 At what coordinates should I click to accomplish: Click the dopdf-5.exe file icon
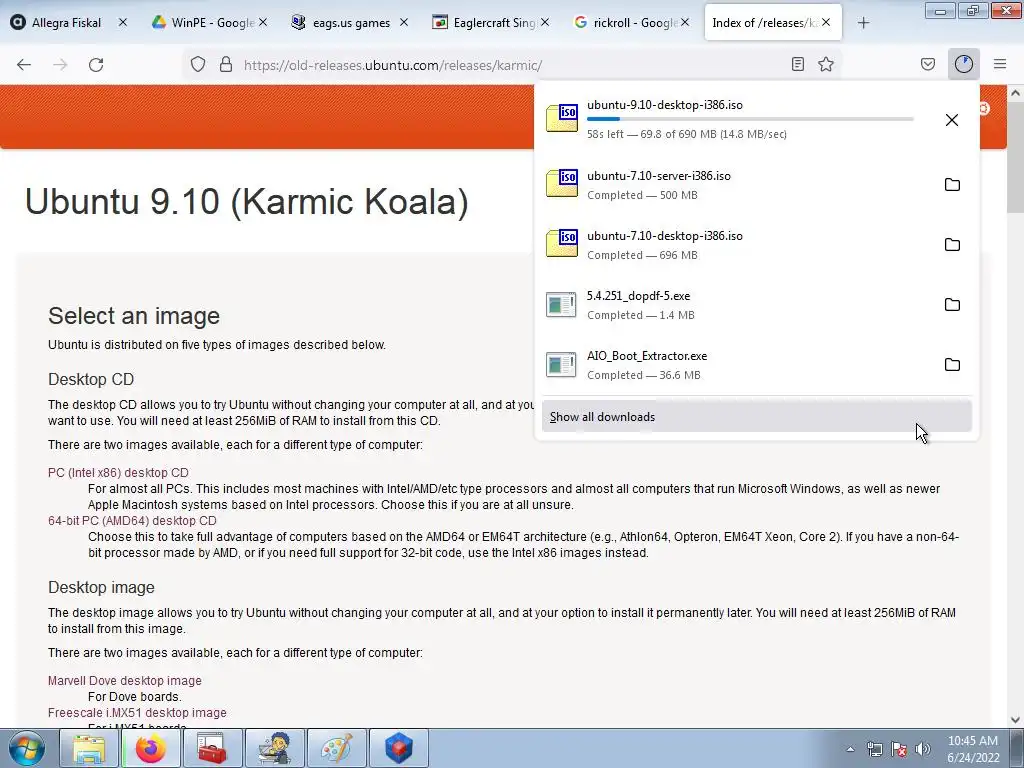click(562, 304)
